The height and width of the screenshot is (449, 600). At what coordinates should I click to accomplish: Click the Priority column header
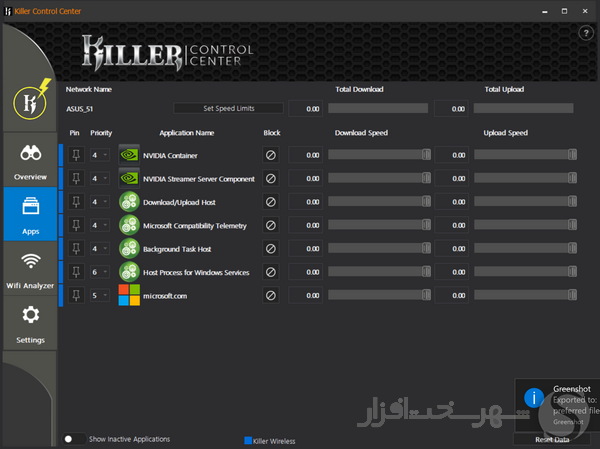101,133
